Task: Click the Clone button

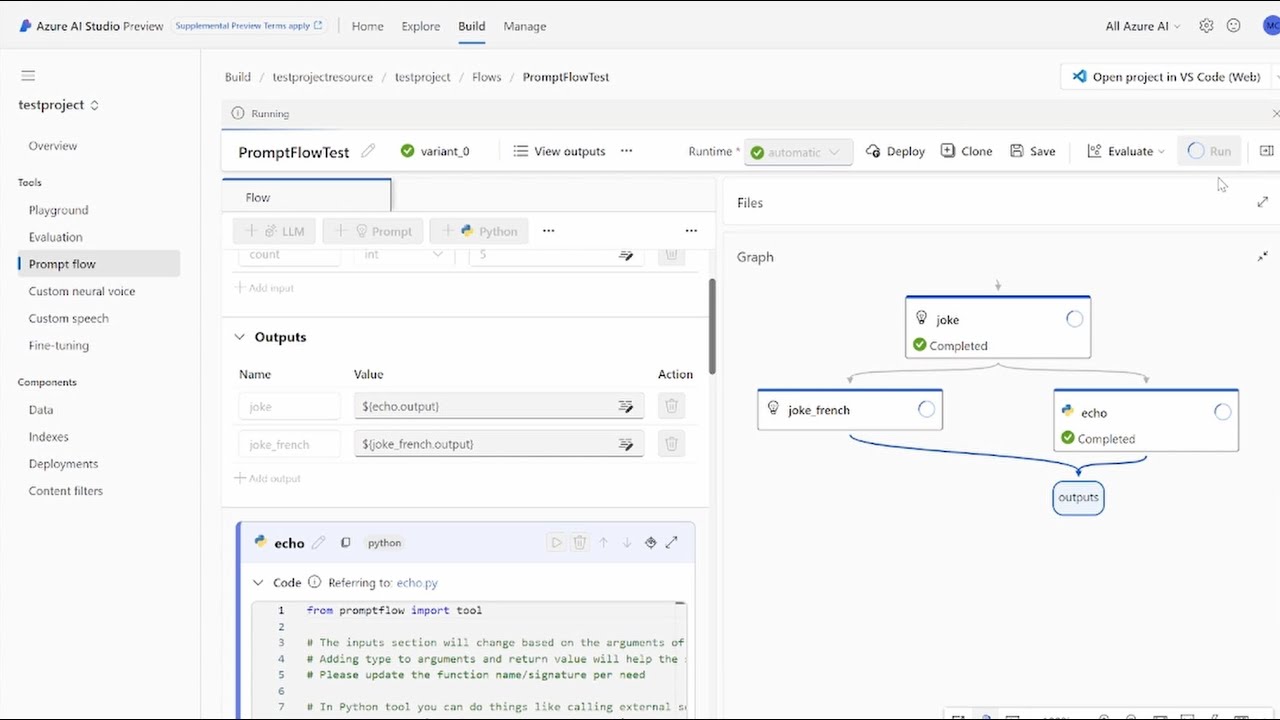Action: [967, 151]
